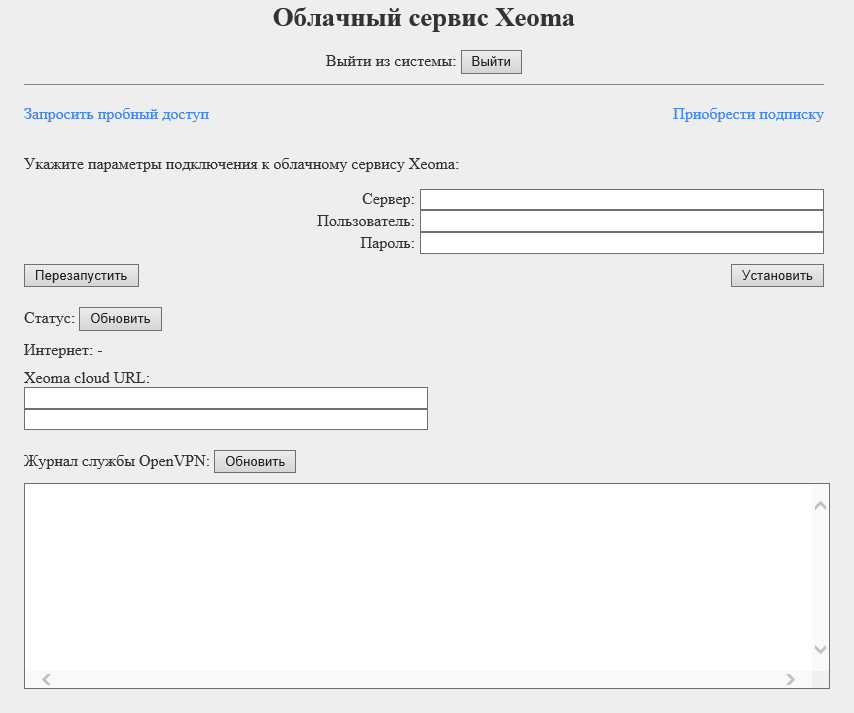
Task: Open the Запросить пробный доступ link
Action: [117, 114]
